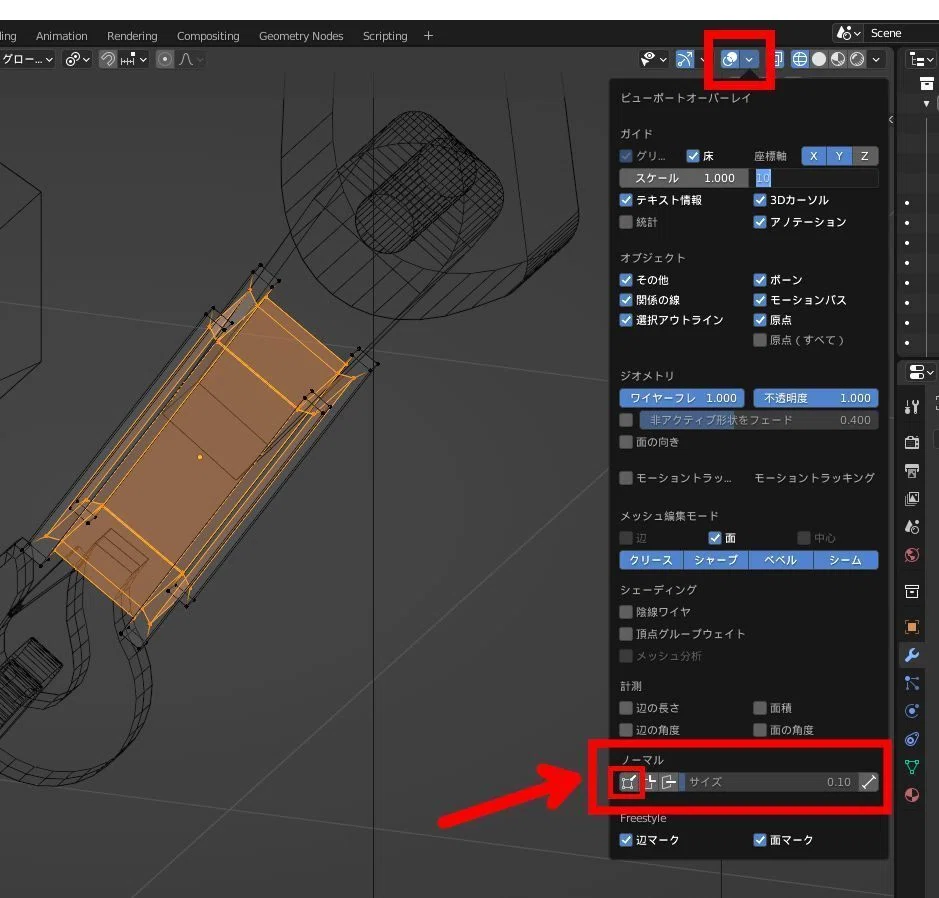Viewport: 939px width, 898px height.
Task: Enable the vertex normals display icon
Action: point(628,782)
